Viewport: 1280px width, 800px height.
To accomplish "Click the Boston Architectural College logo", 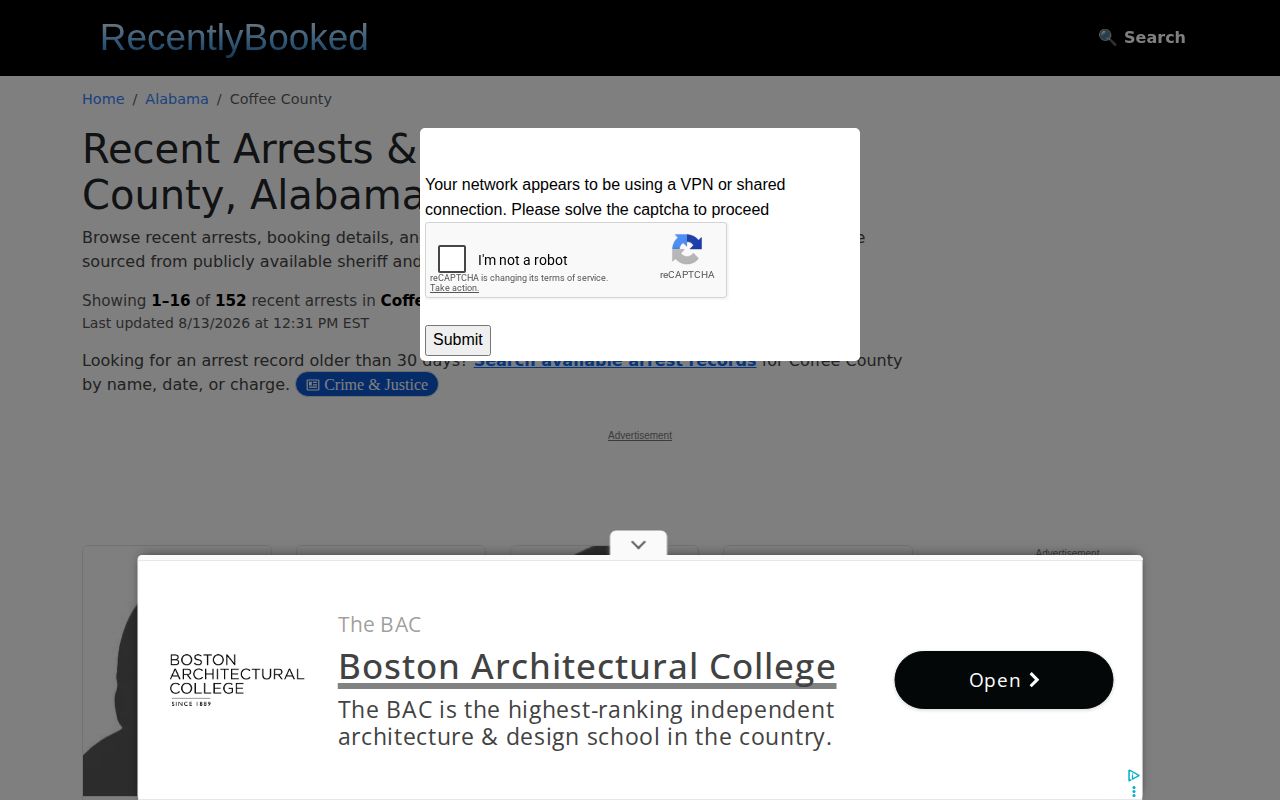I will tap(237, 680).
